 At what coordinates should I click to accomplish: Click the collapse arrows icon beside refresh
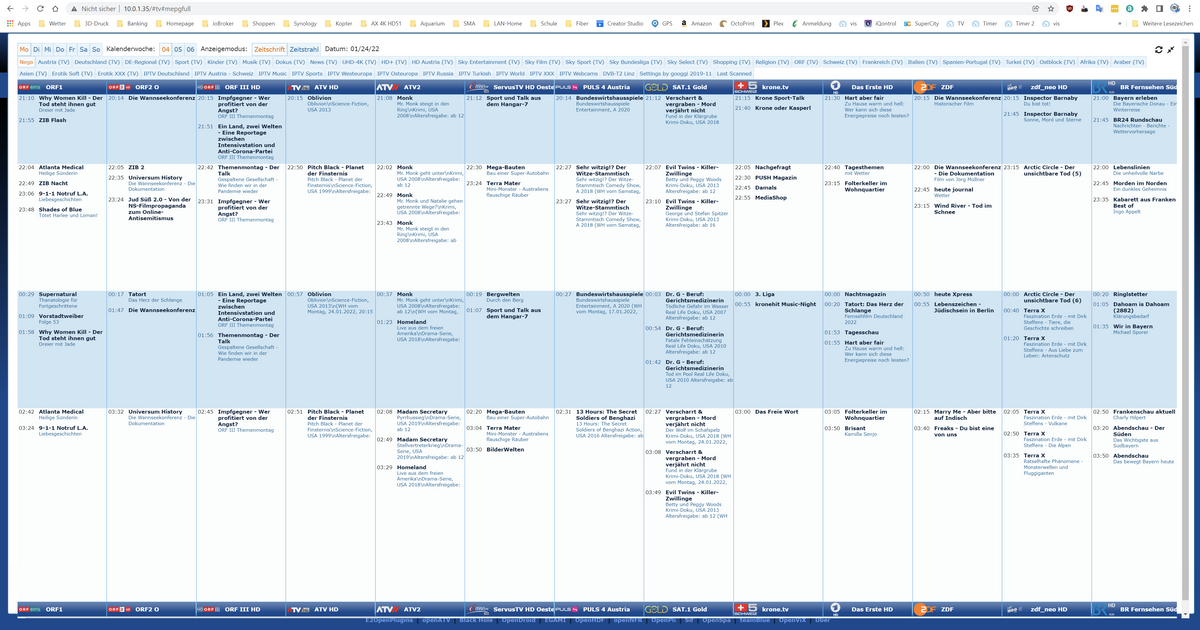tap(1171, 49)
